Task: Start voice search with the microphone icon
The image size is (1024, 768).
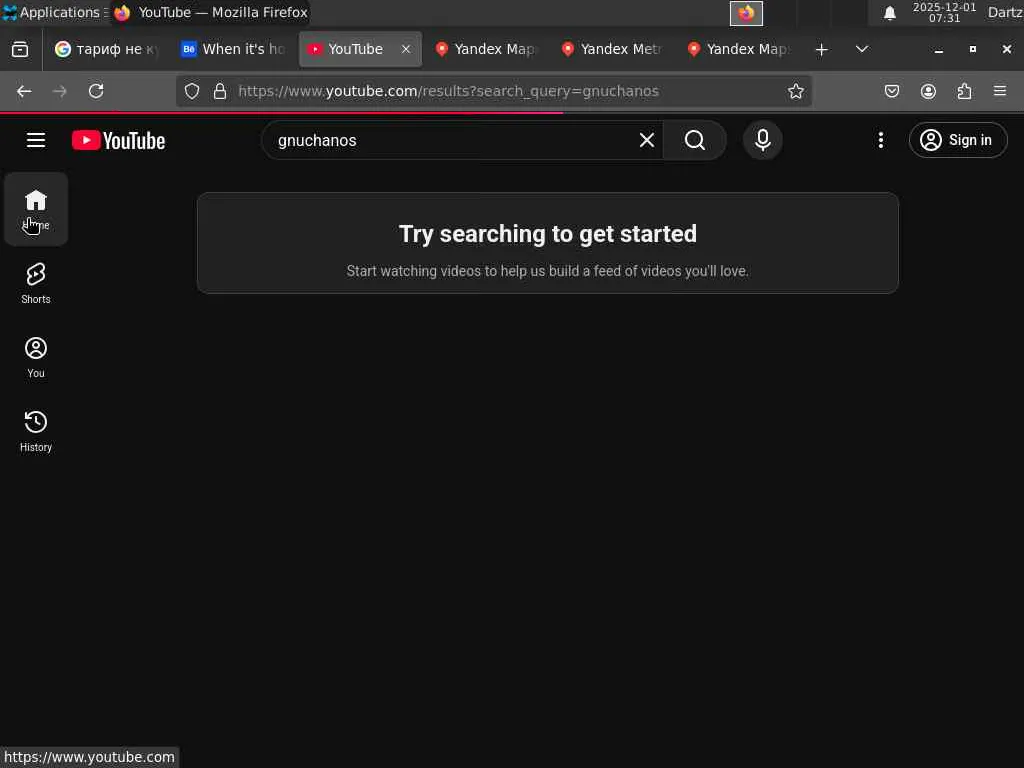Action: tap(762, 140)
